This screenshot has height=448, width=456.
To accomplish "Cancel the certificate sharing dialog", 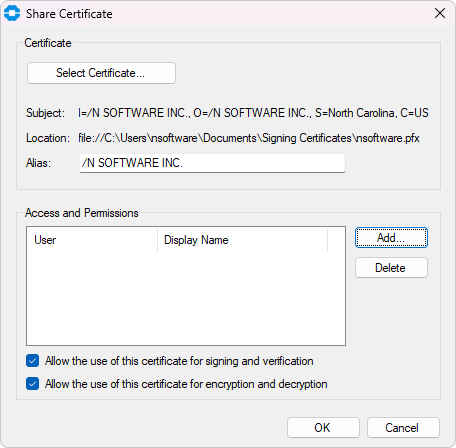I will tap(403, 428).
